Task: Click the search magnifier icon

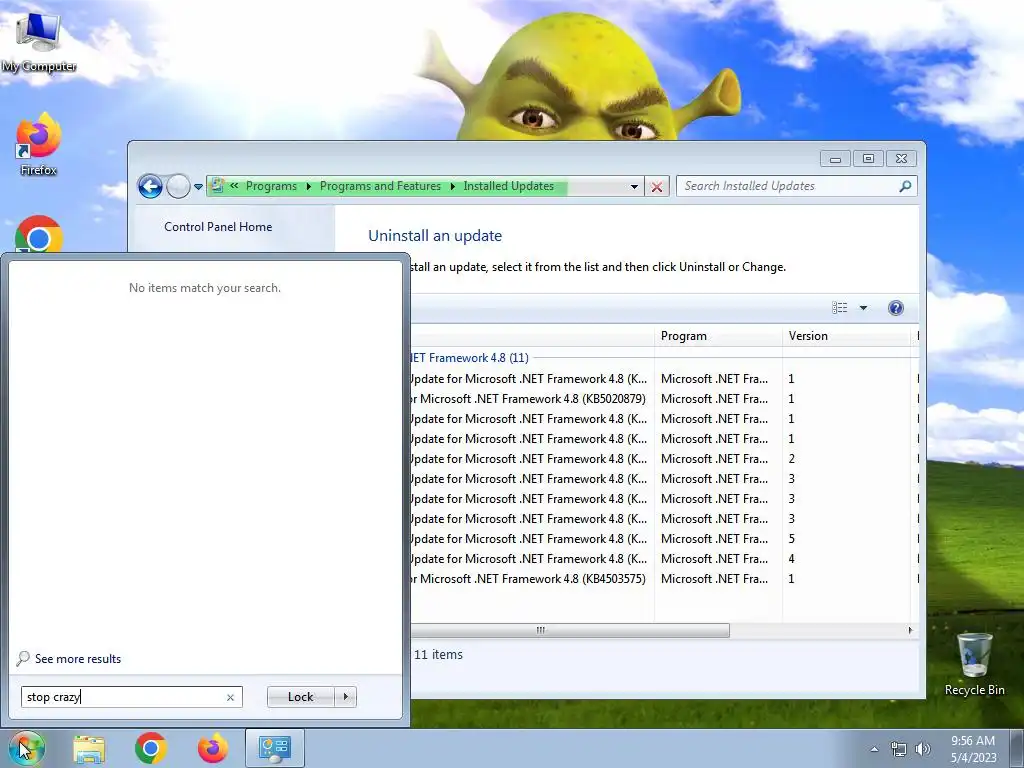Action: [x=905, y=186]
